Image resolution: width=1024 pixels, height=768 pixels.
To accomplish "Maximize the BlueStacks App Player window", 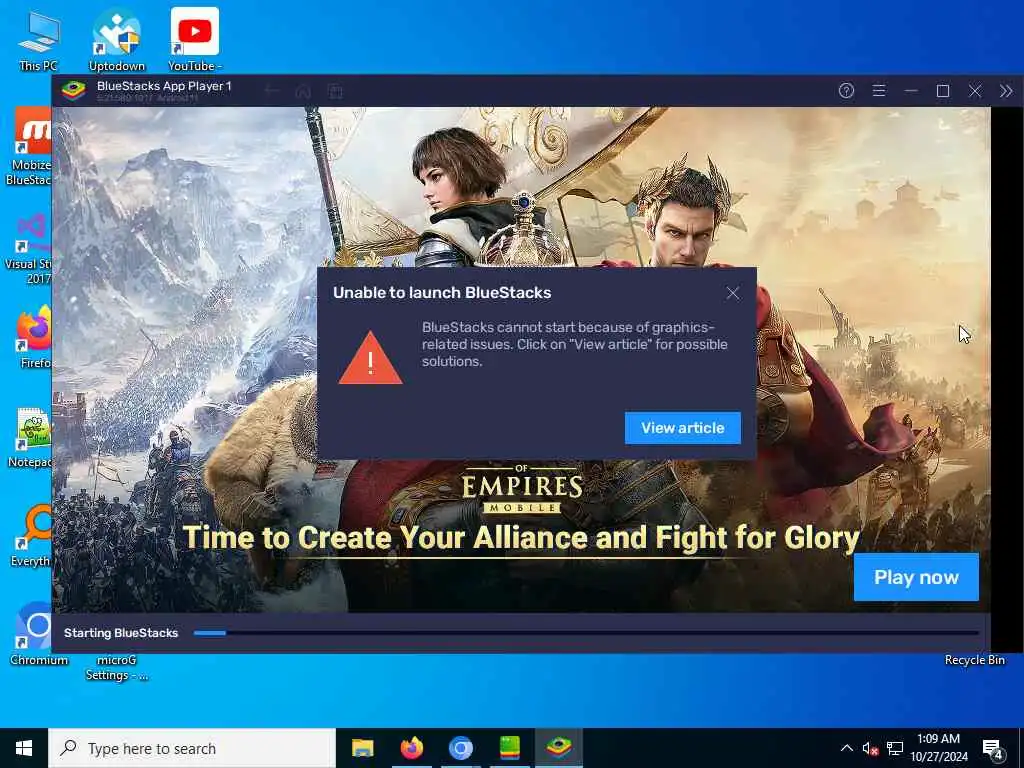I will tap(942, 91).
